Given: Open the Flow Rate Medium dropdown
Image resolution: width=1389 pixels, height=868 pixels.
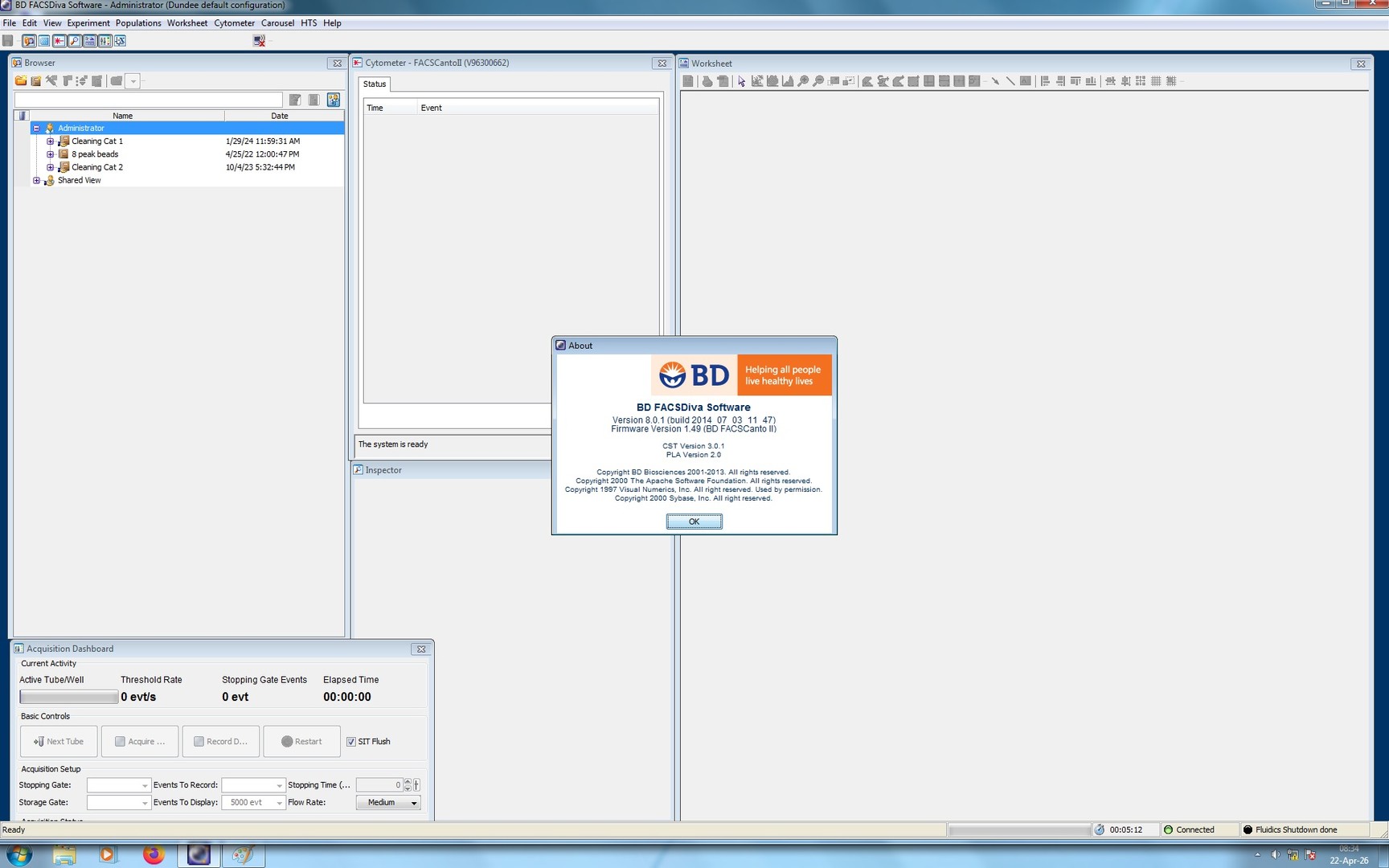Looking at the screenshot, I should click(388, 803).
